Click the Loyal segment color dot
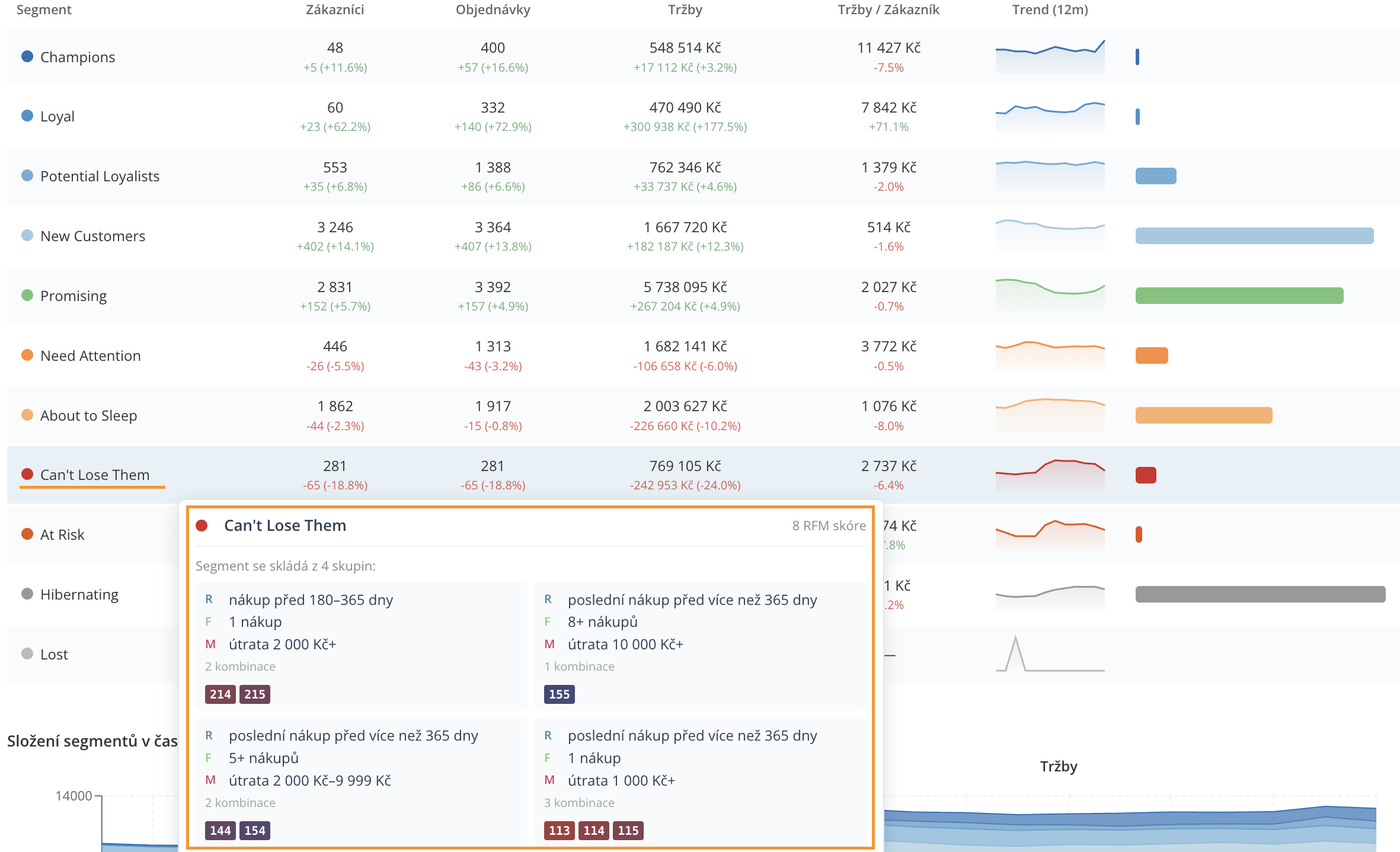Image resolution: width=1400 pixels, height=852 pixels. [x=27, y=116]
